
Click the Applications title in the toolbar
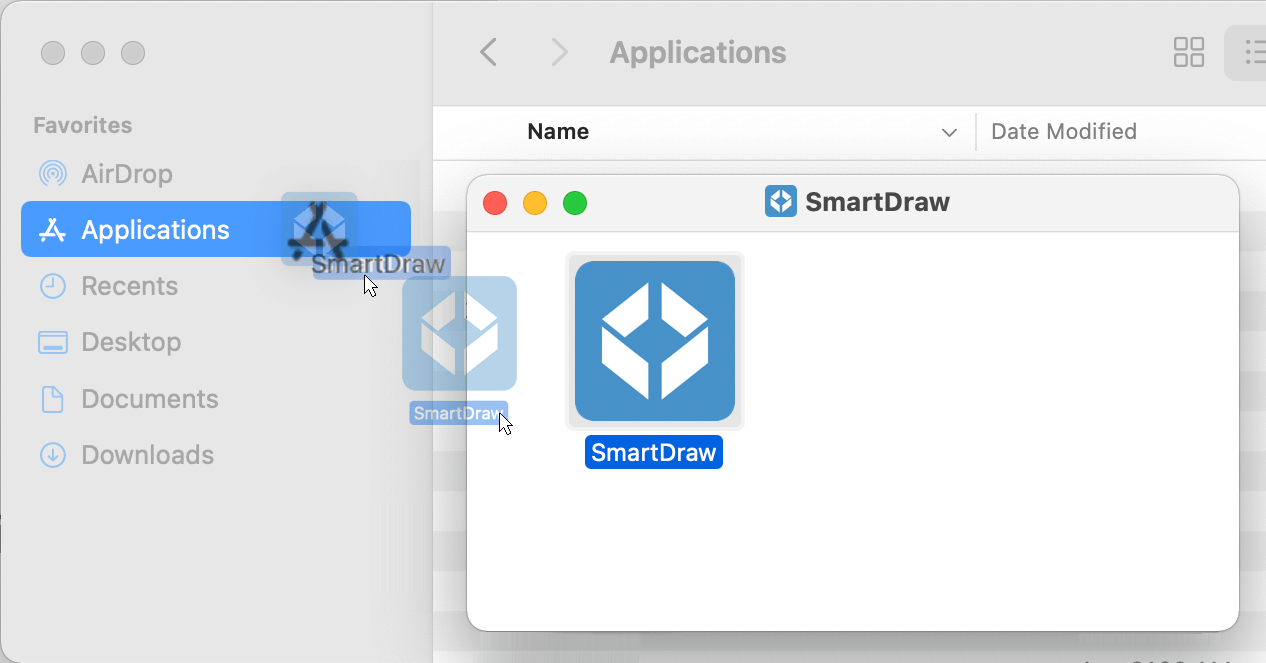tap(697, 52)
